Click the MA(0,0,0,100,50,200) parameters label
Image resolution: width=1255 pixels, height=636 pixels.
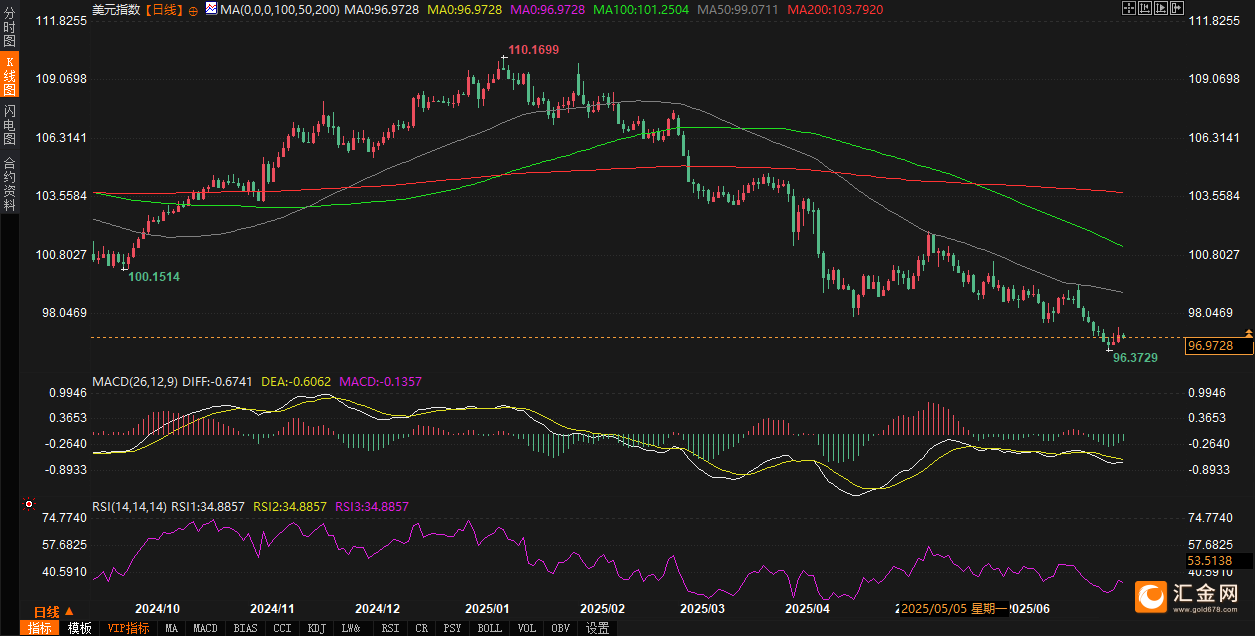click(x=279, y=10)
